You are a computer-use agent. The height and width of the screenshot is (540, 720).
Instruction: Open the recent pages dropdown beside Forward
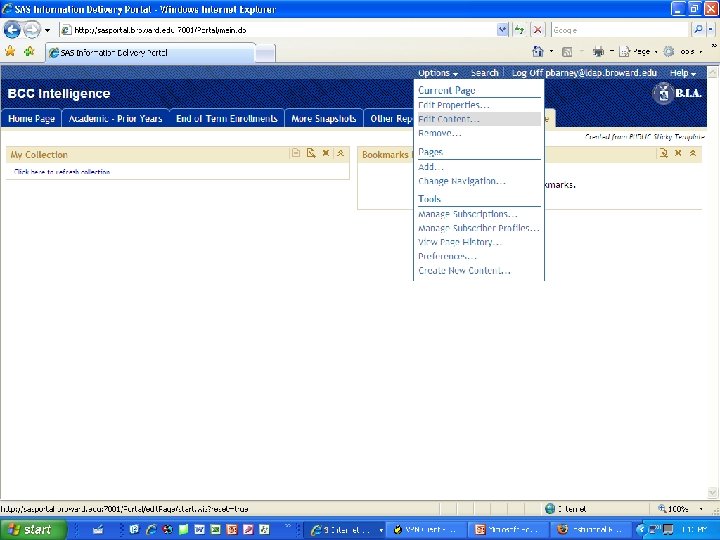pos(47,30)
